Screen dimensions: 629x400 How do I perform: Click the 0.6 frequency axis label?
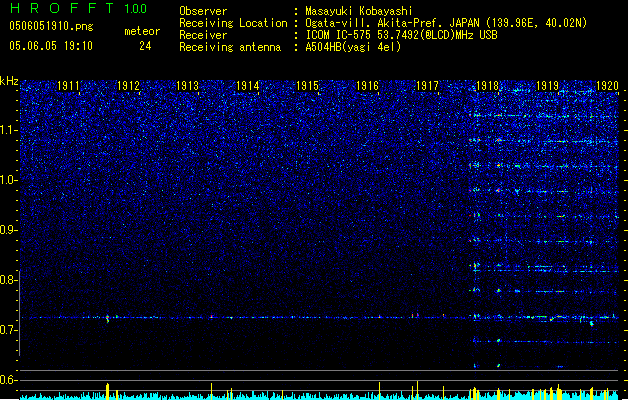pyautogui.click(x=9, y=380)
